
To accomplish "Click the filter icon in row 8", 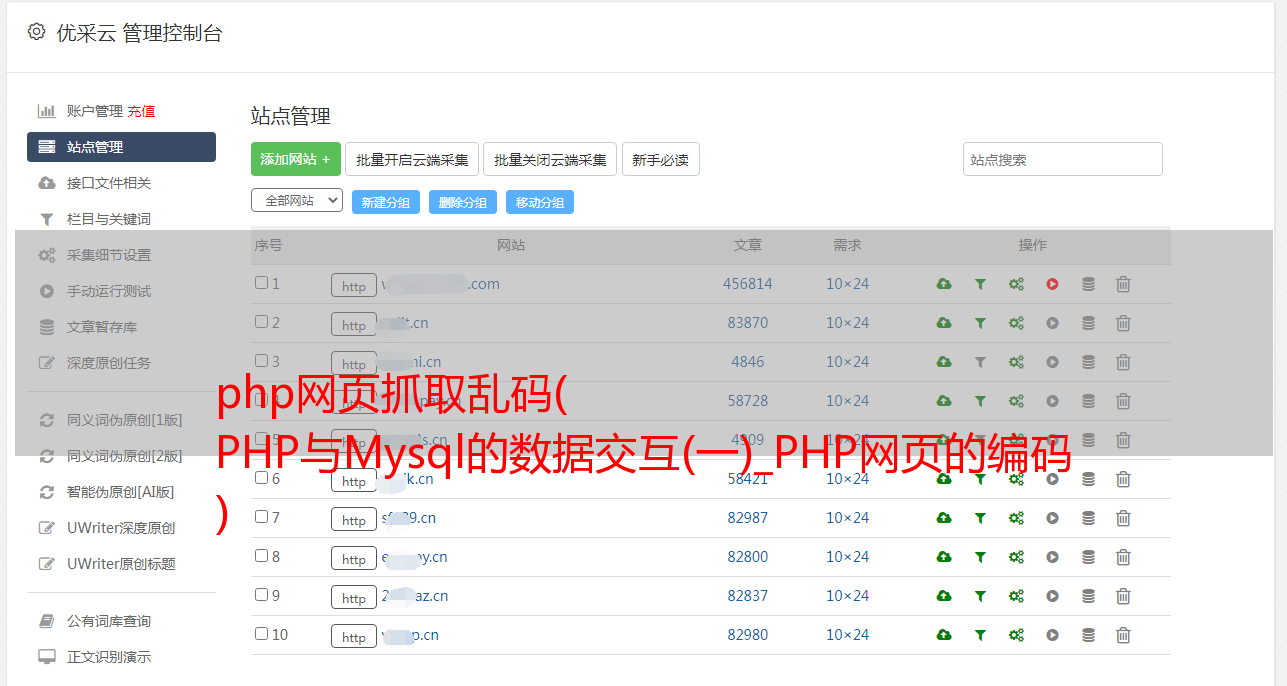I will pyautogui.click(x=980, y=557).
